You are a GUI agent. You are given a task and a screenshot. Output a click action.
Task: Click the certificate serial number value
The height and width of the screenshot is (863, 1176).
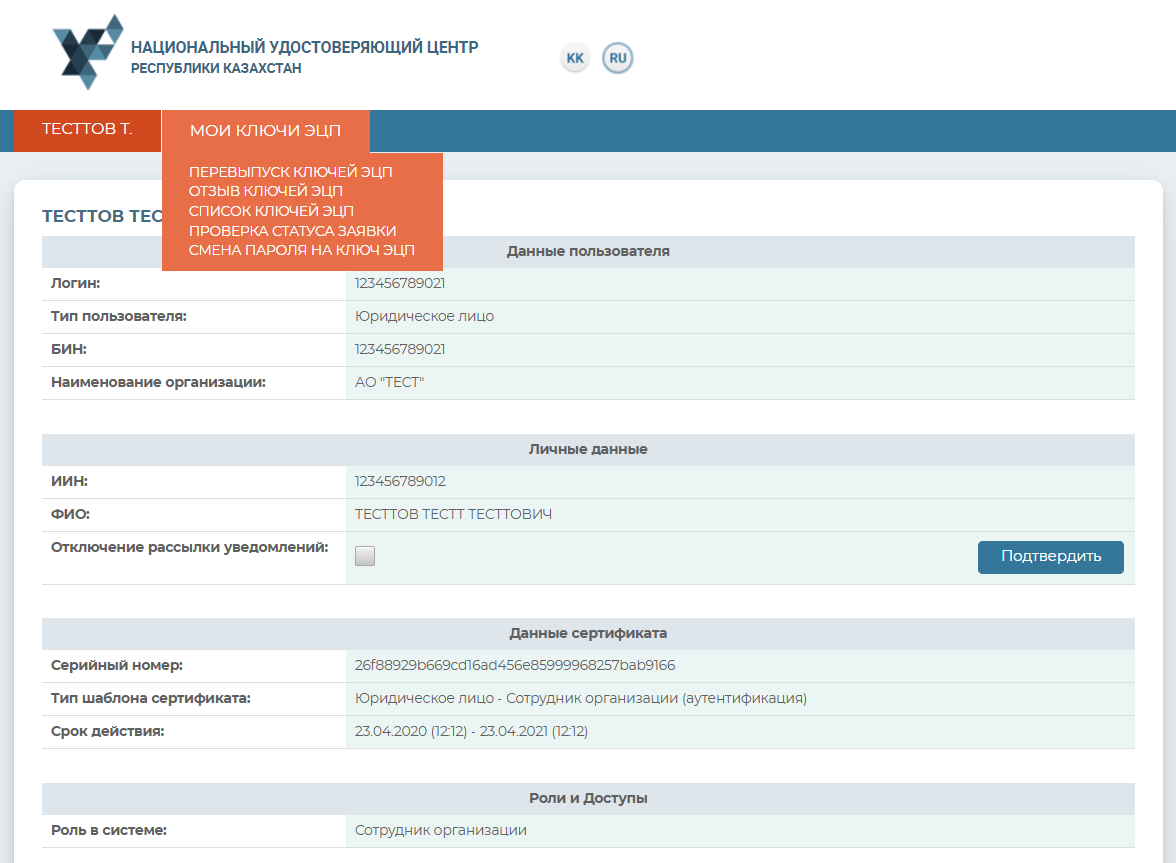(x=515, y=666)
